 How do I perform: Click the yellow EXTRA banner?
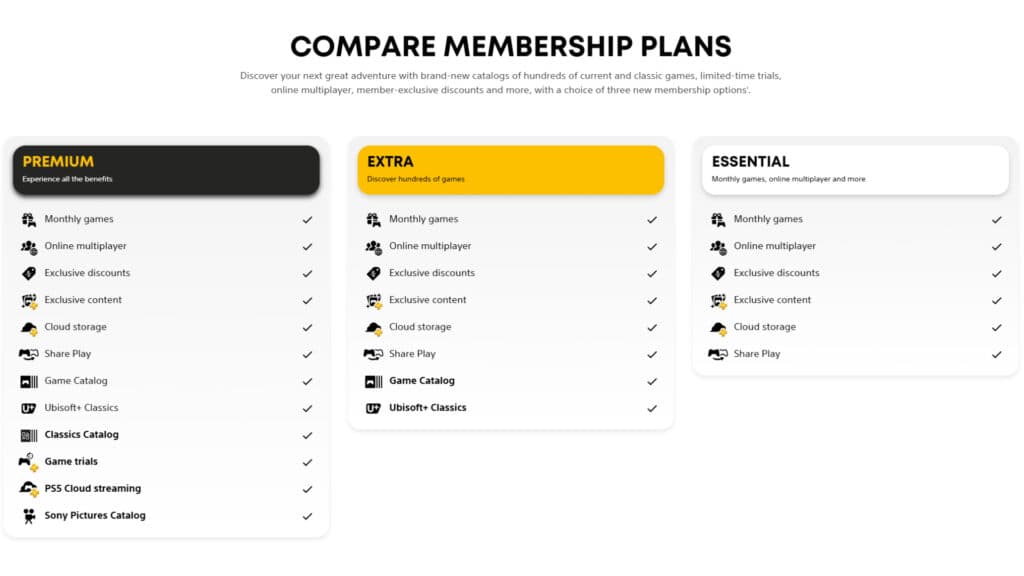pos(511,169)
